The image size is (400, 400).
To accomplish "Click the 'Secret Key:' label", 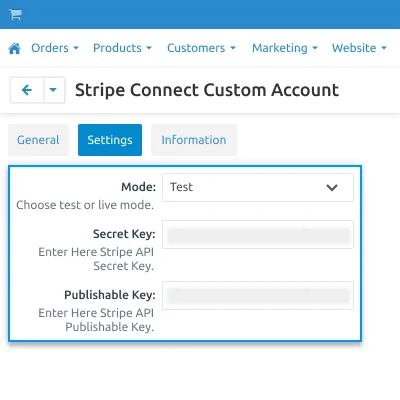I will coord(124,234).
